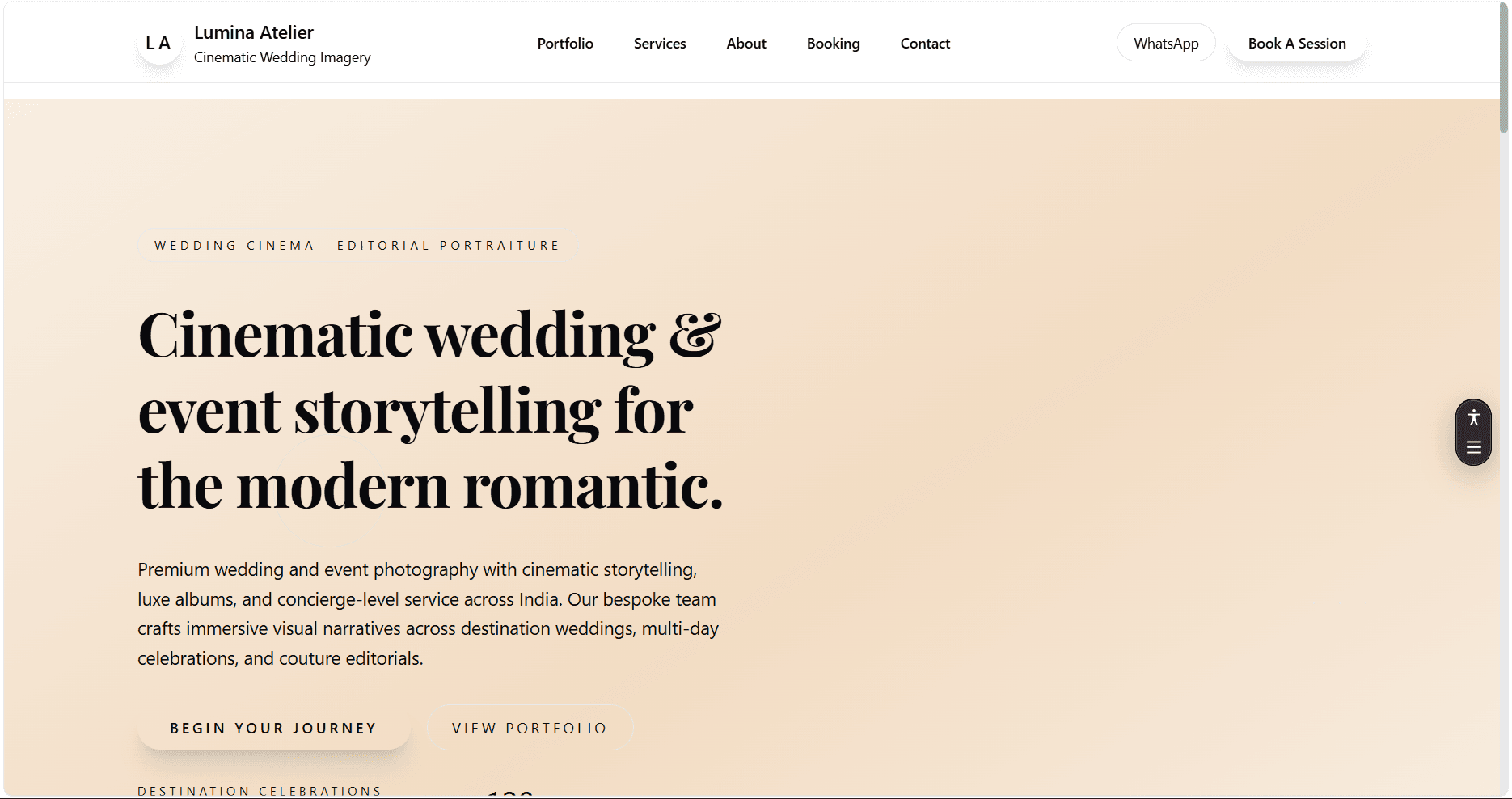The width and height of the screenshot is (1512, 799).
Task: Click the 'Cinematic Wedding Imagery' tagline
Action: 282,57
